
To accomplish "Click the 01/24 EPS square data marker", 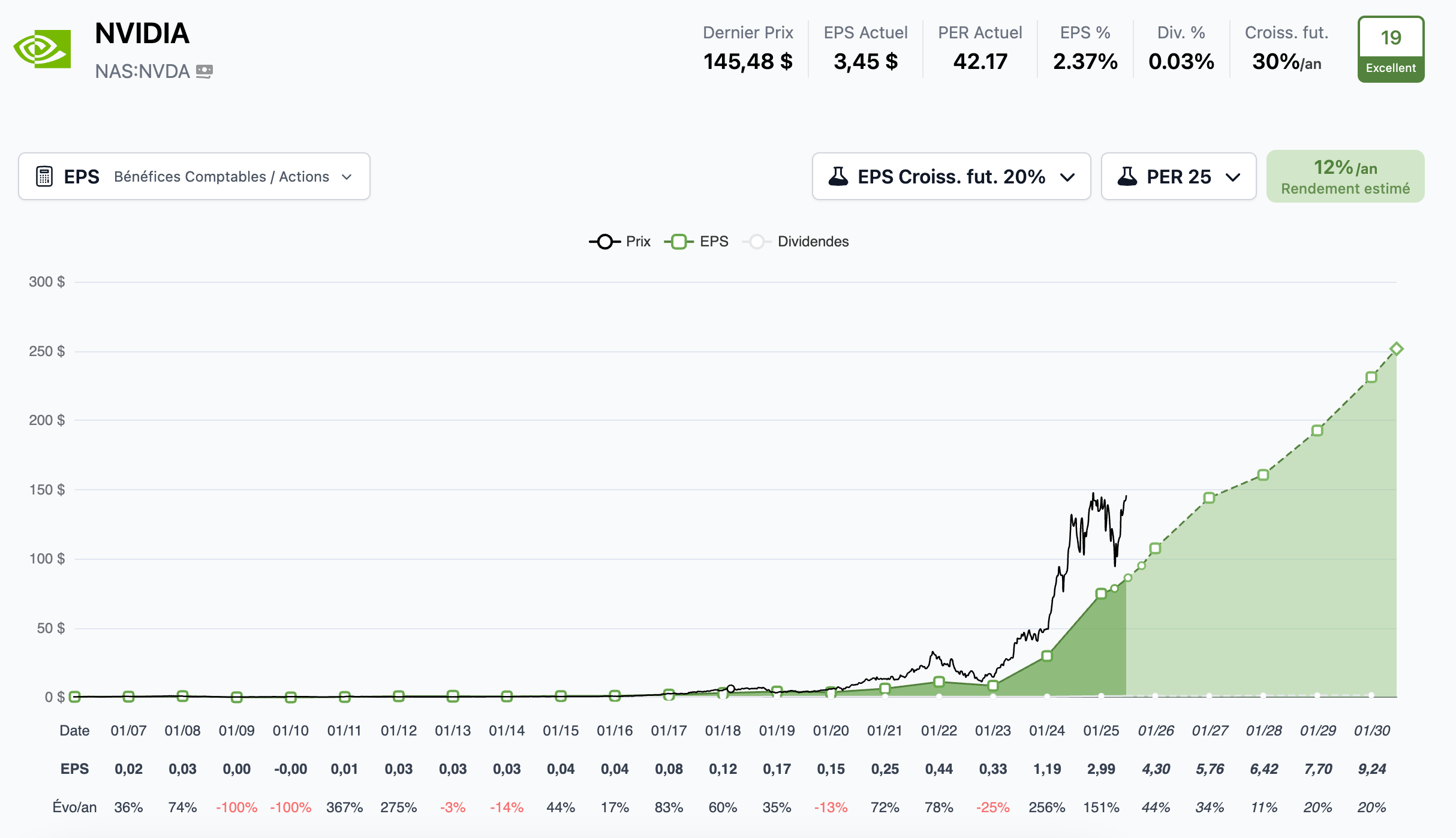I will coord(1047,656).
